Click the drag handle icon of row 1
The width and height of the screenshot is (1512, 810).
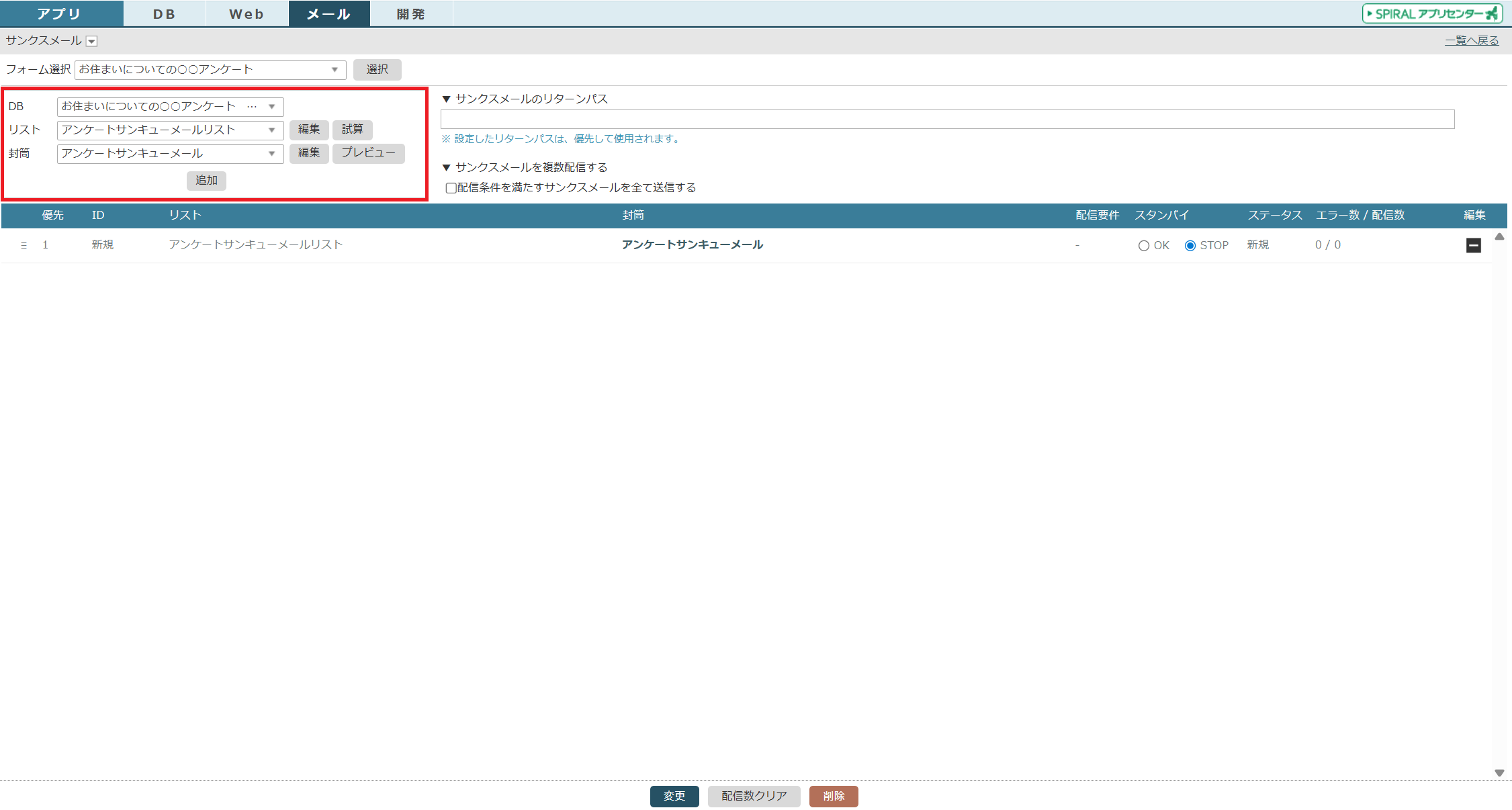pyautogui.click(x=24, y=245)
